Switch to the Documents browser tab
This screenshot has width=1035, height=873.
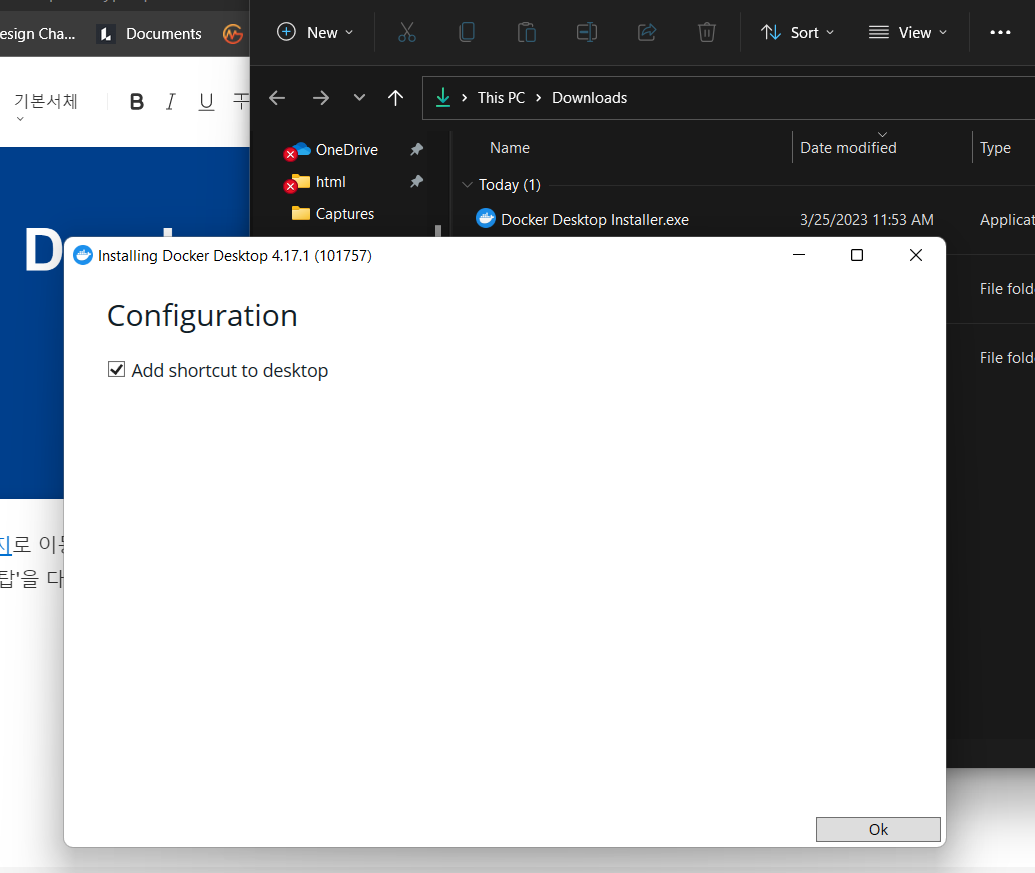click(150, 34)
